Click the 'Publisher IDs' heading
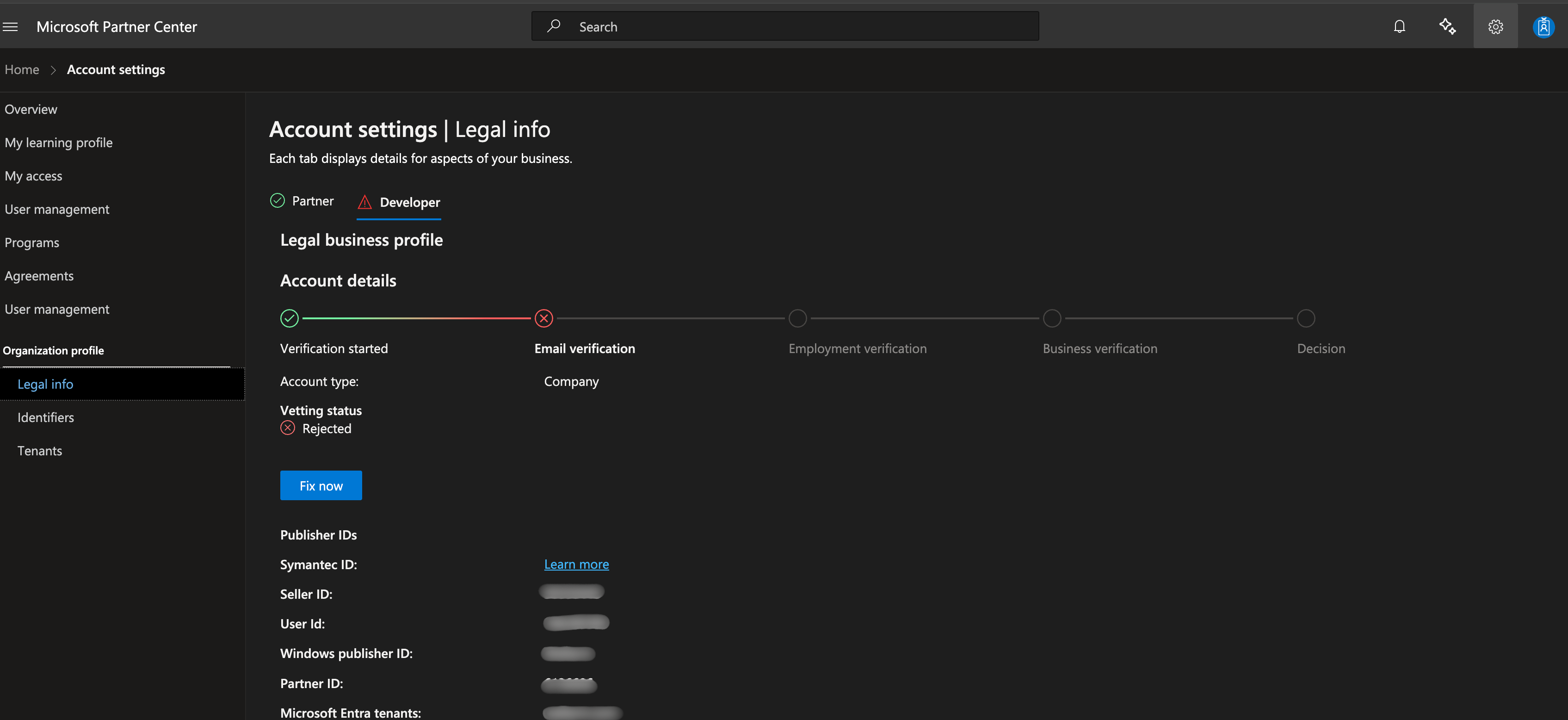The width and height of the screenshot is (1568, 720). coord(318,535)
